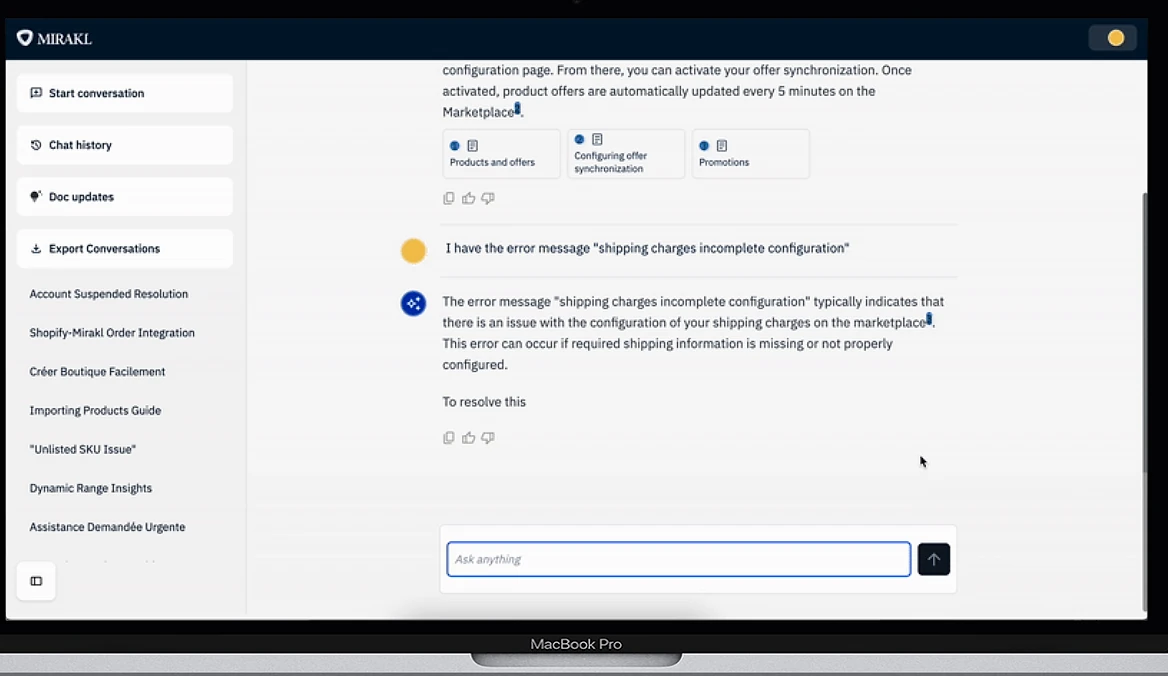Screen dimensions: 1168x676
Task: Click citation marker after 'marketplace' in shipping answer
Action: 929,320
